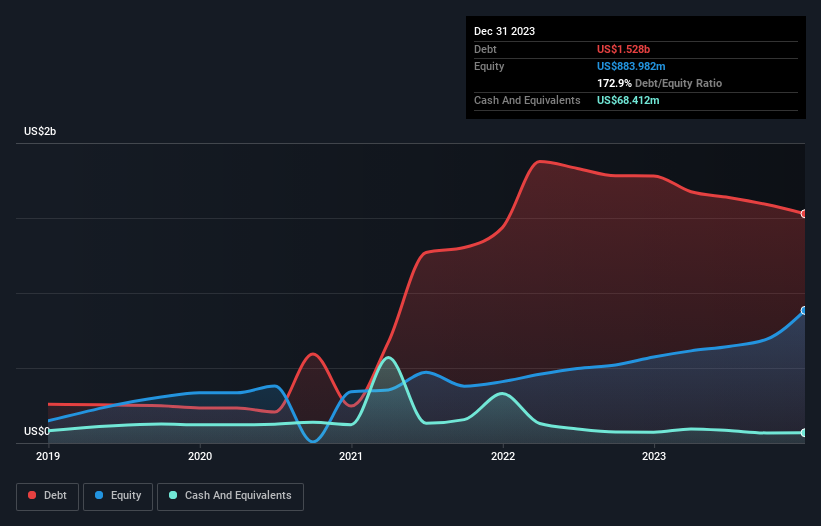Image resolution: width=821 pixels, height=526 pixels.
Task: Click the blue Equity endpoint marker
Action: click(x=804, y=310)
